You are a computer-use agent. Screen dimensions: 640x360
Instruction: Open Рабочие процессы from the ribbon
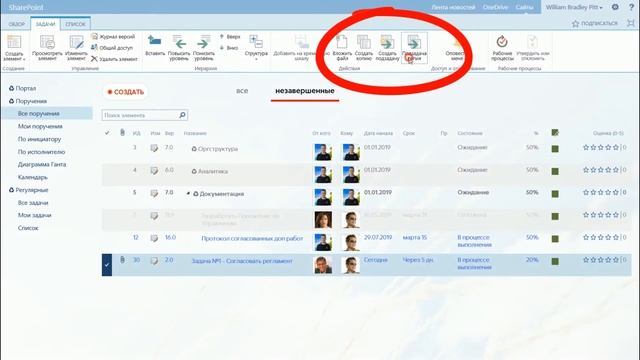502,48
